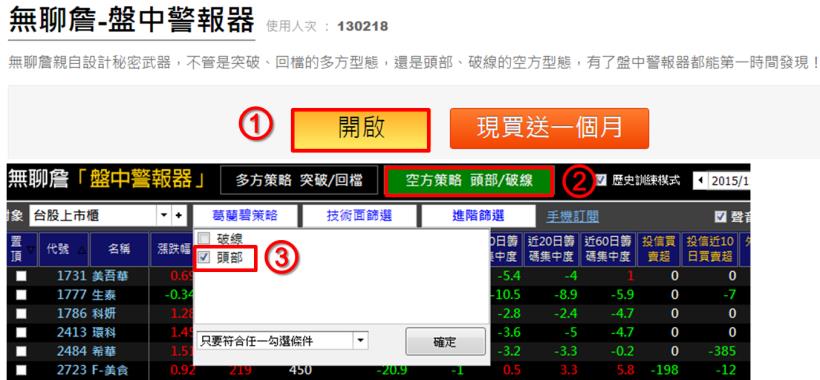Viewport: 820px width, 380px height.
Task: Check the 破線 option in popup
Action: click(x=204, y=240)
